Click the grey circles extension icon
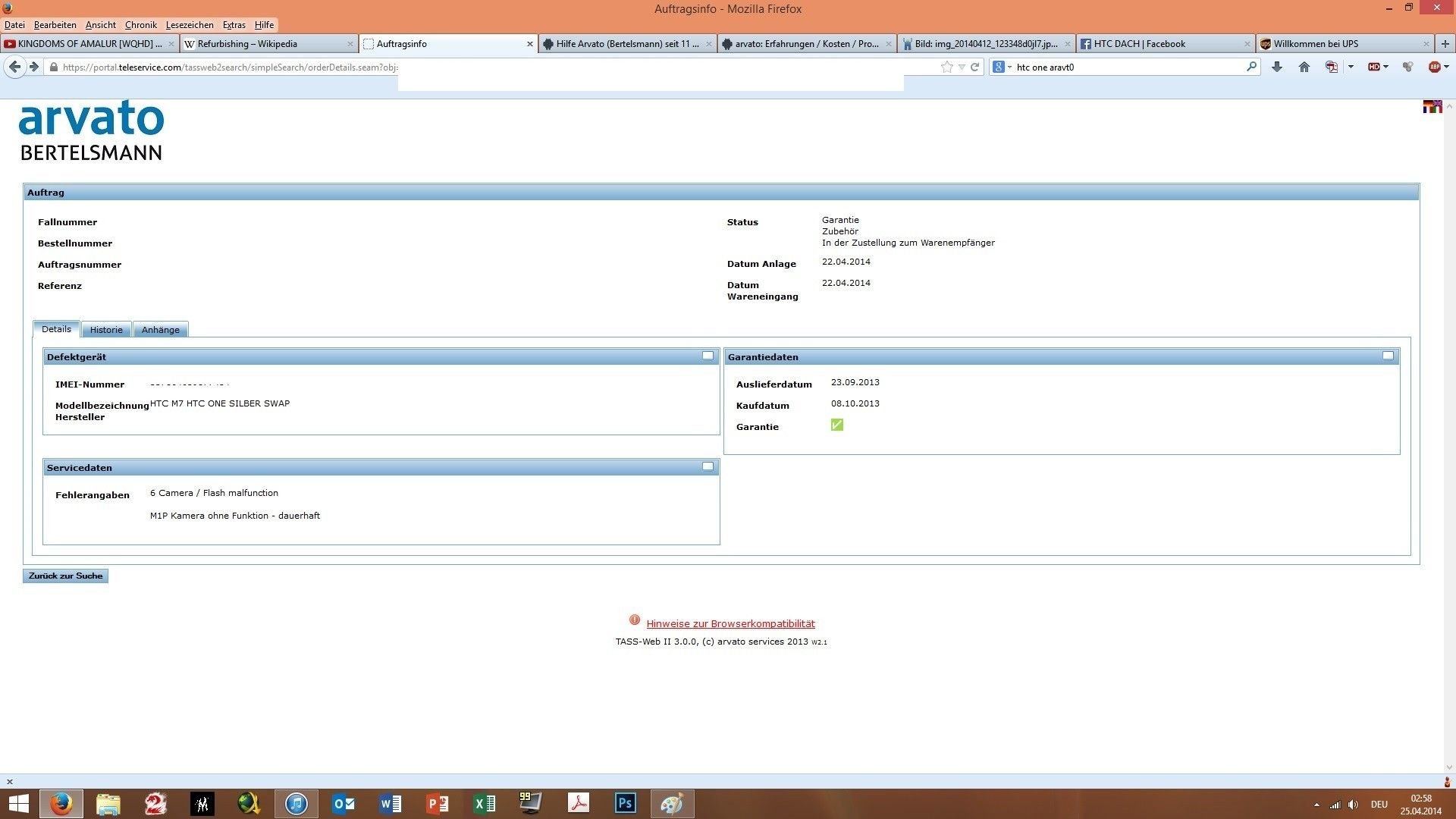This screenshot has height=819, width=1456. click(1408, 67)
